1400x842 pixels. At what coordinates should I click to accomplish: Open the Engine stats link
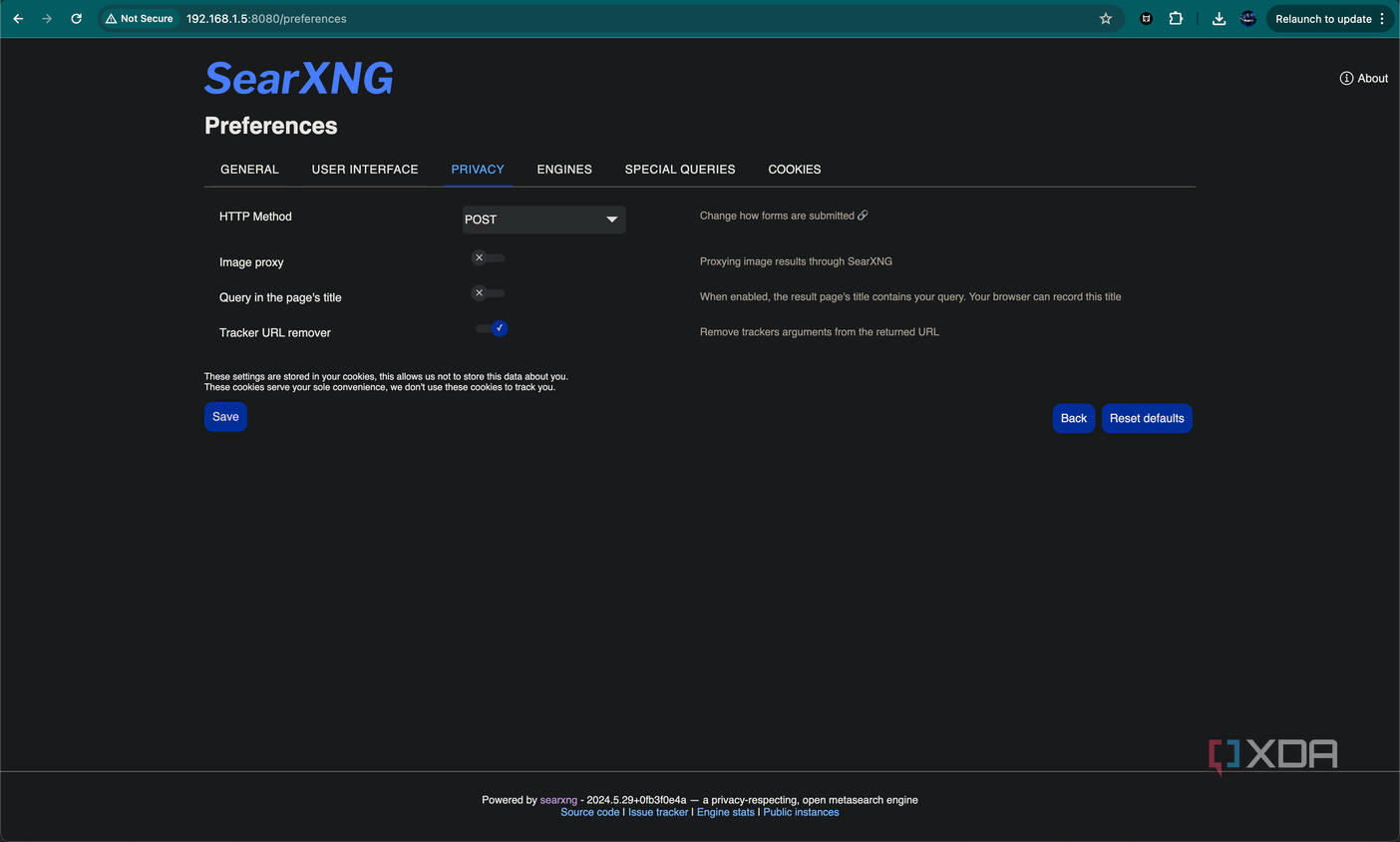point(726,812)
